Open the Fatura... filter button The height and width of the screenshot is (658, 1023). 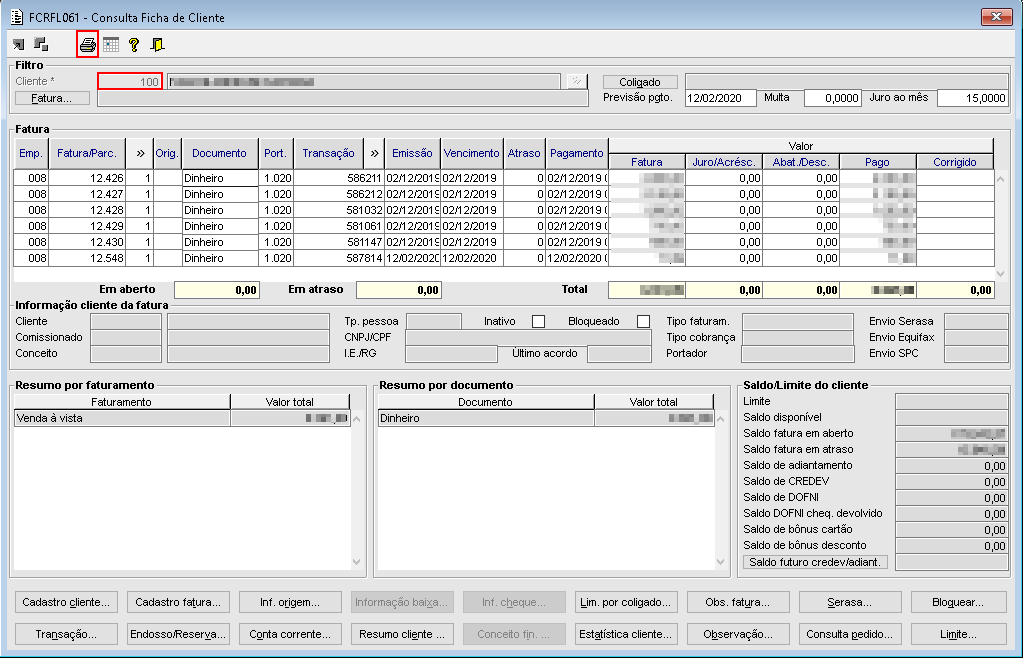[52, 98]
